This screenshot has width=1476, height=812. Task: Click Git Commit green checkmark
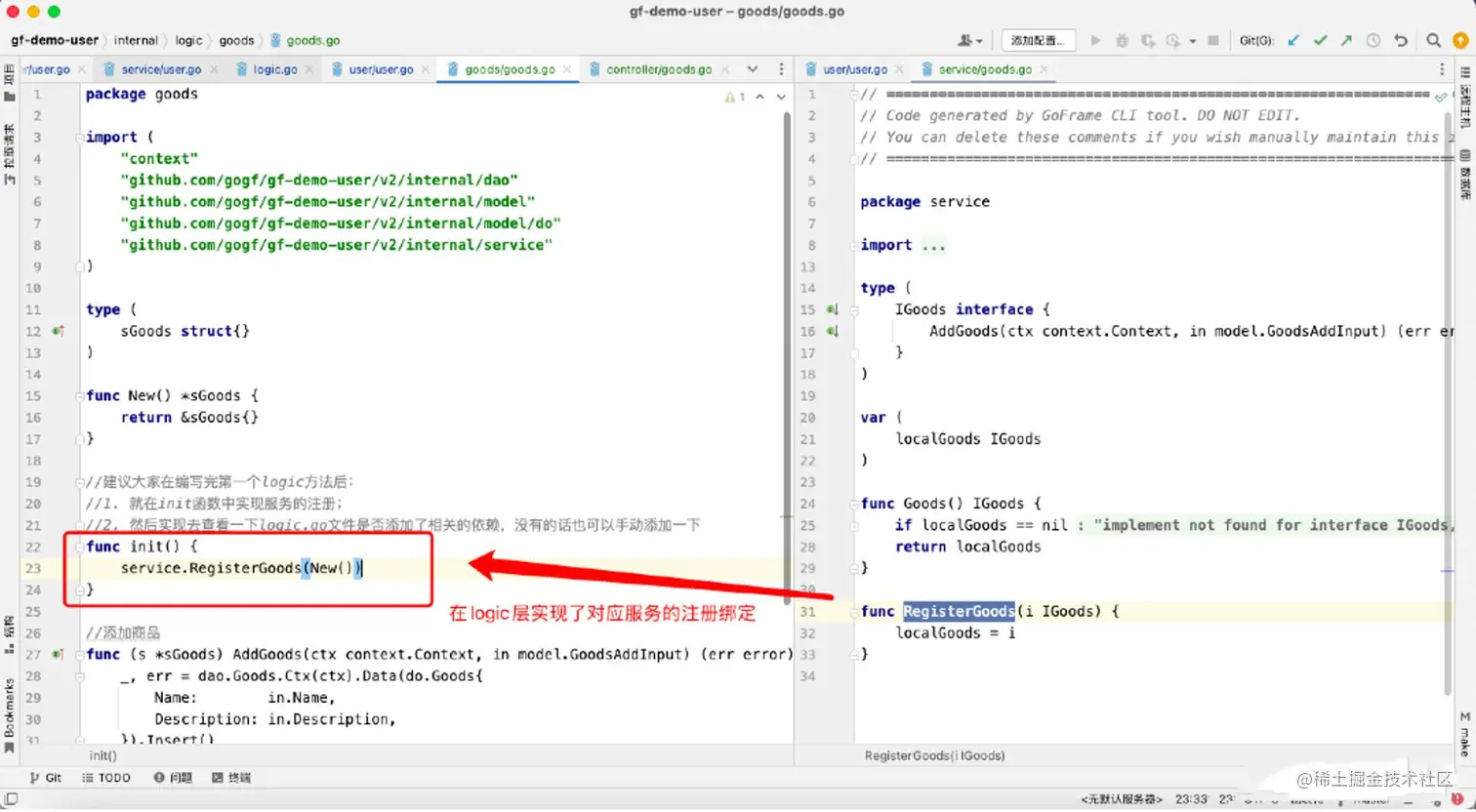click(1320, 40)
